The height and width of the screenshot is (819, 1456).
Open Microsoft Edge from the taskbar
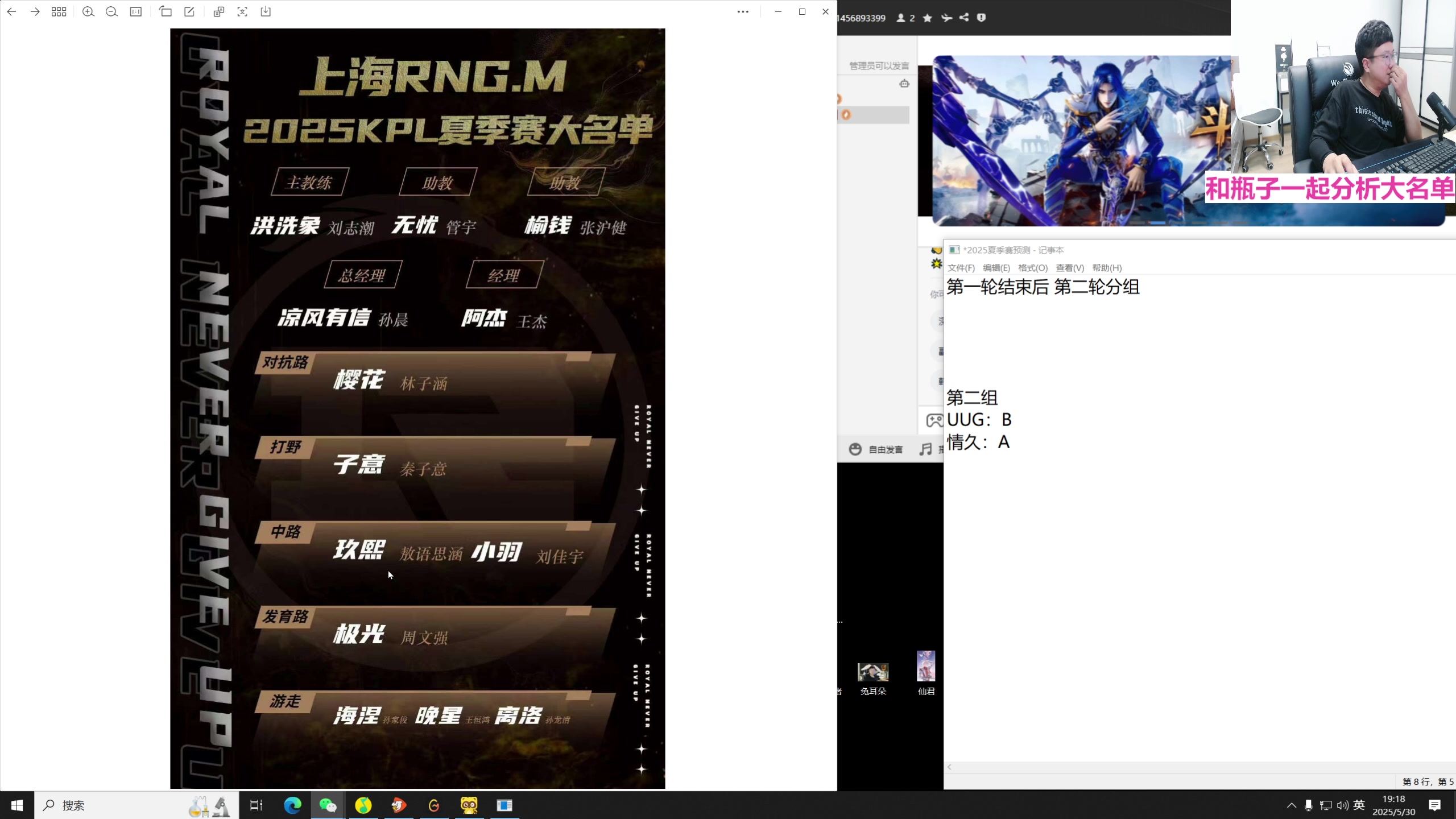pos(293,805)
